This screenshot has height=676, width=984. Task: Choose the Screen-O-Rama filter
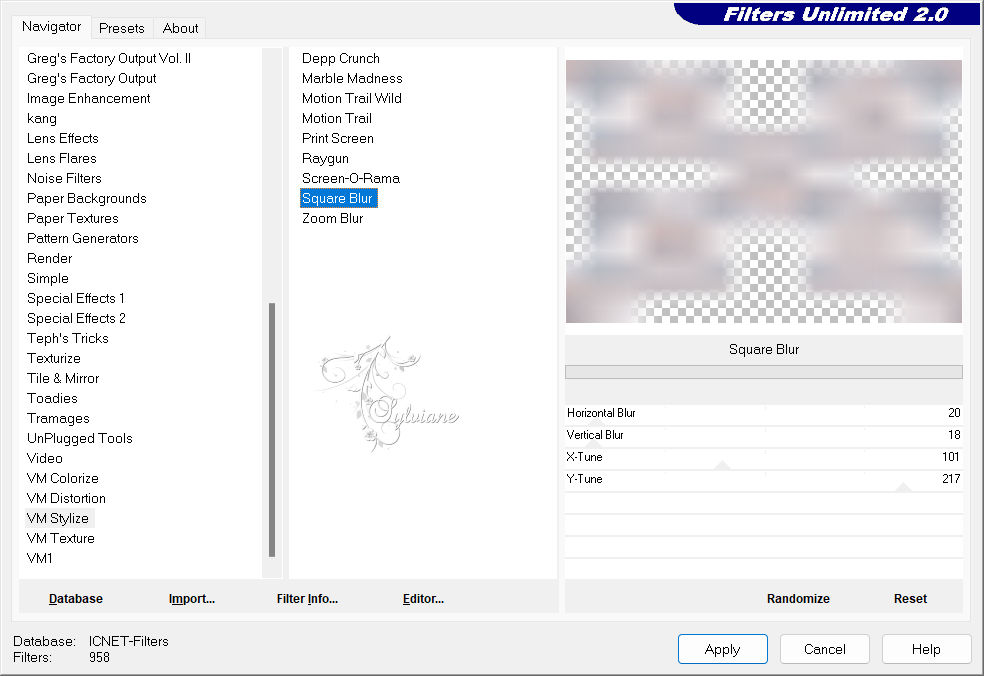351,178
